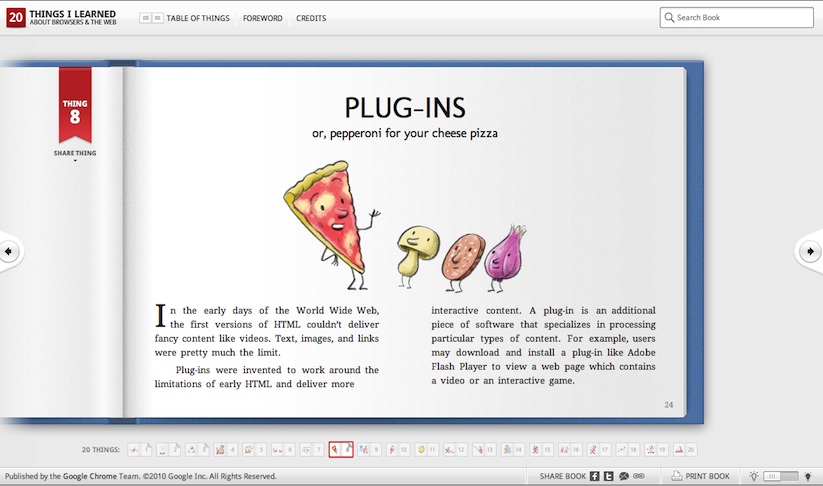Click the 20 Things logo icon
Image resolution: width=823 pixels, height=486 pixels.
click(x=15, y=18)
